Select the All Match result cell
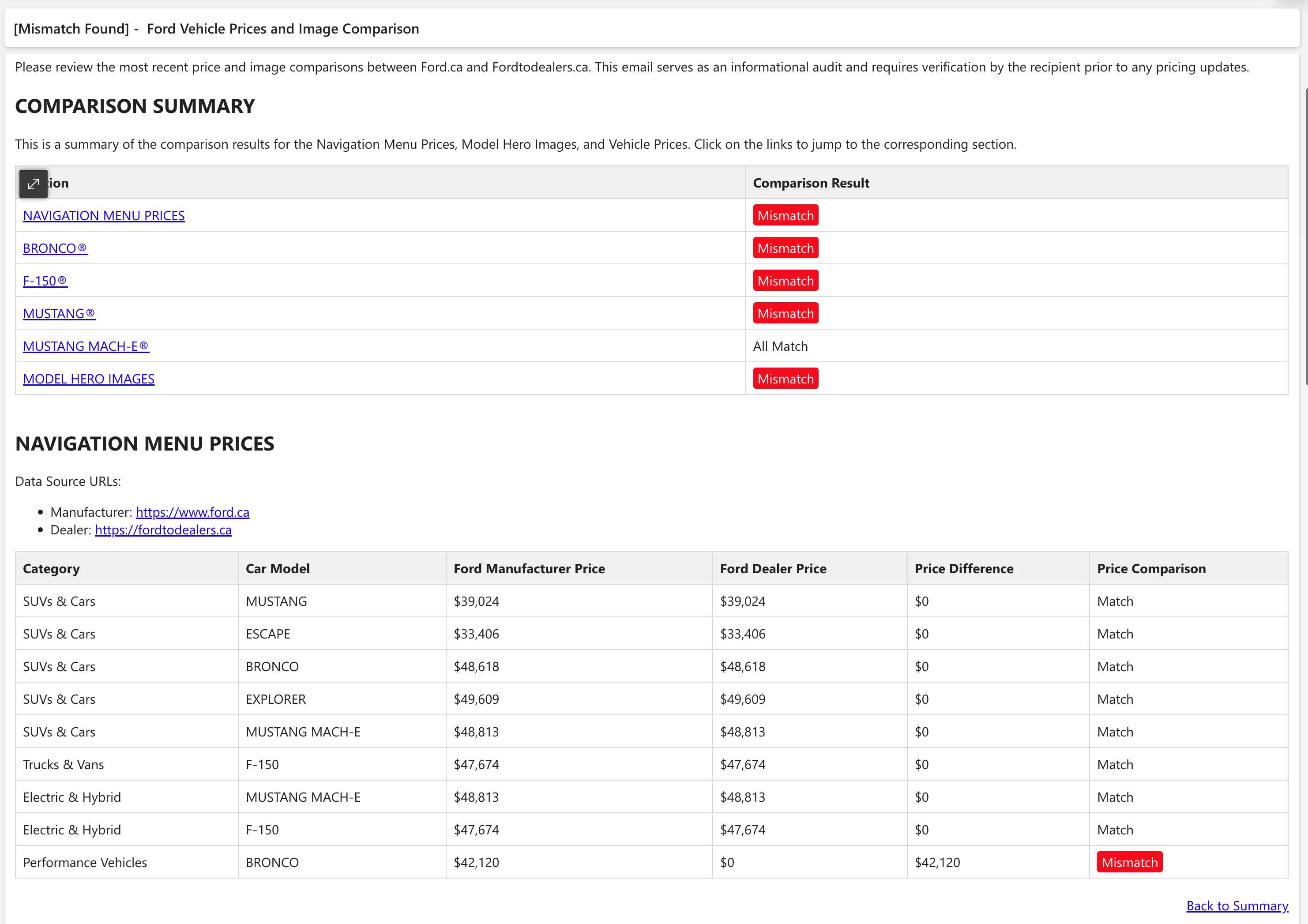This screenshot has width=1308, height=924. click(781, 346)
